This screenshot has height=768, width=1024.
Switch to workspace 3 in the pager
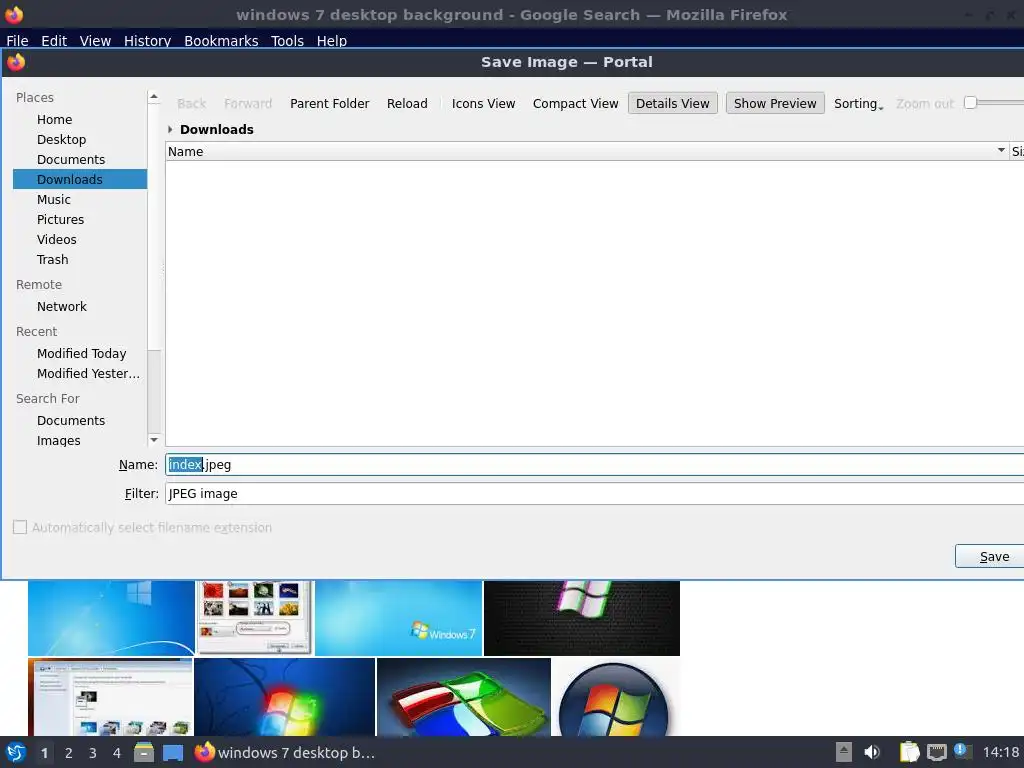tap(93, 753)
